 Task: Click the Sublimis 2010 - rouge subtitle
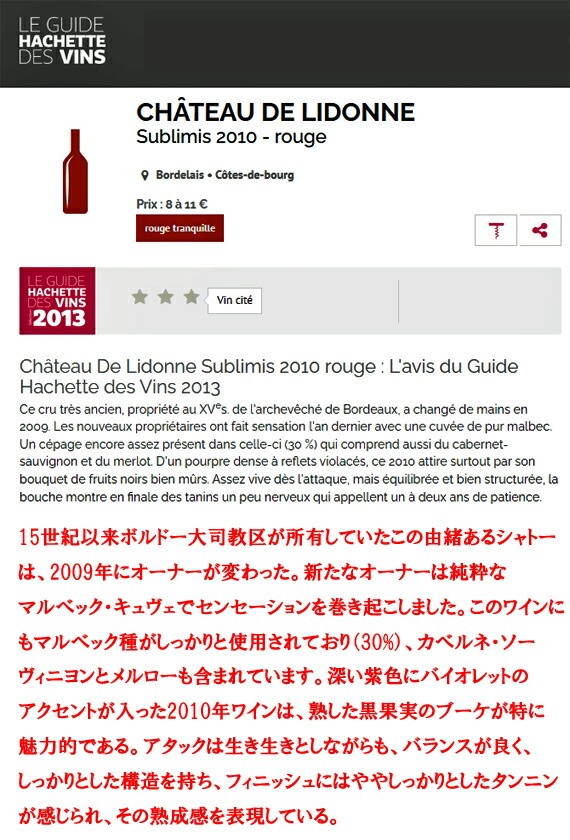point(231,137)
